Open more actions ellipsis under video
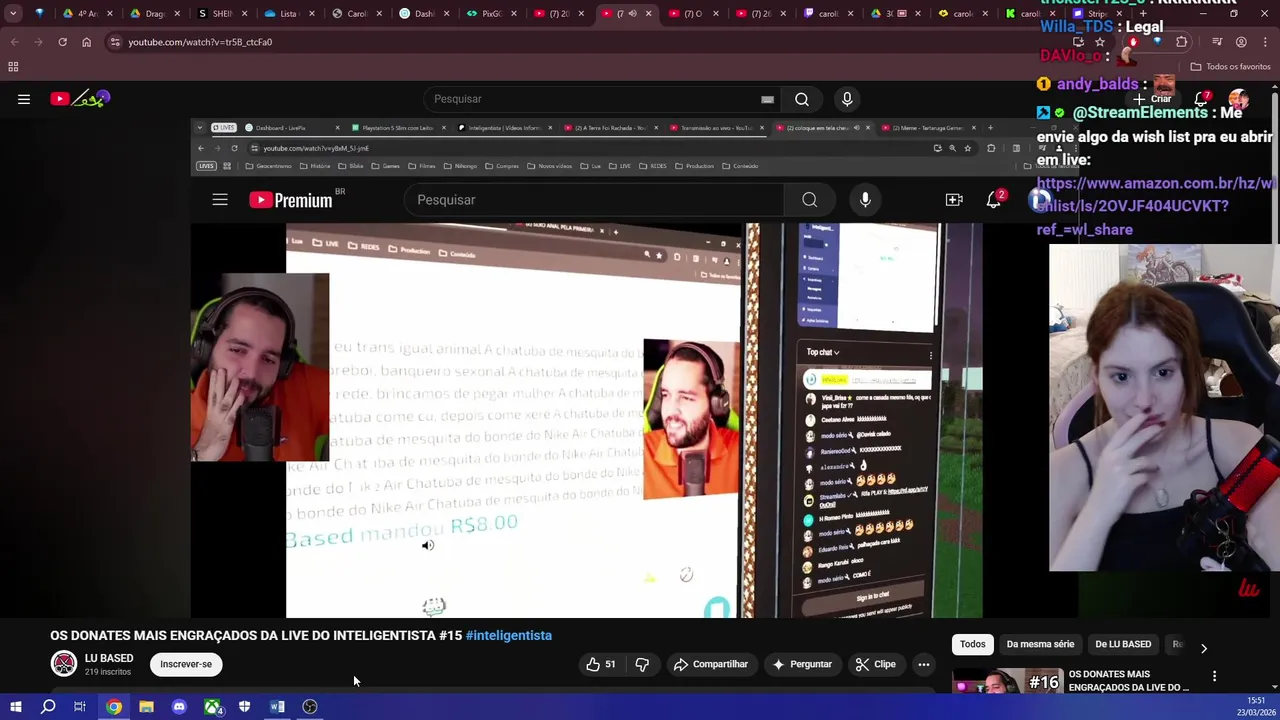Screen dimensions: 1280x720 pos(924,664)
